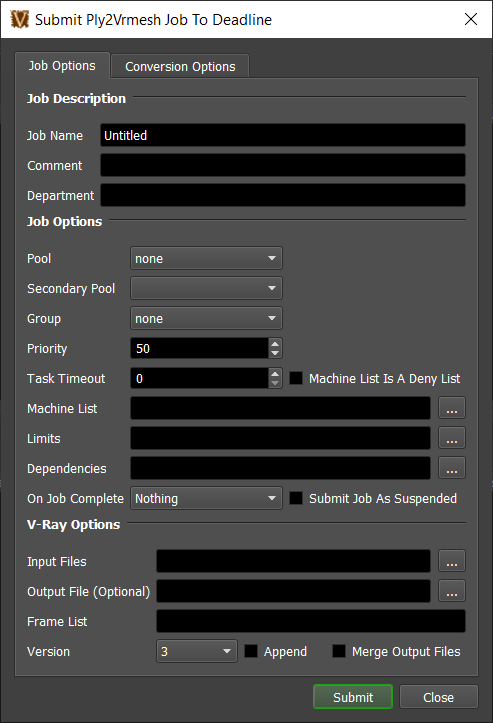Click the Submit button
Image resolution: width=493 pixels, height=723 pixels.
353,697
